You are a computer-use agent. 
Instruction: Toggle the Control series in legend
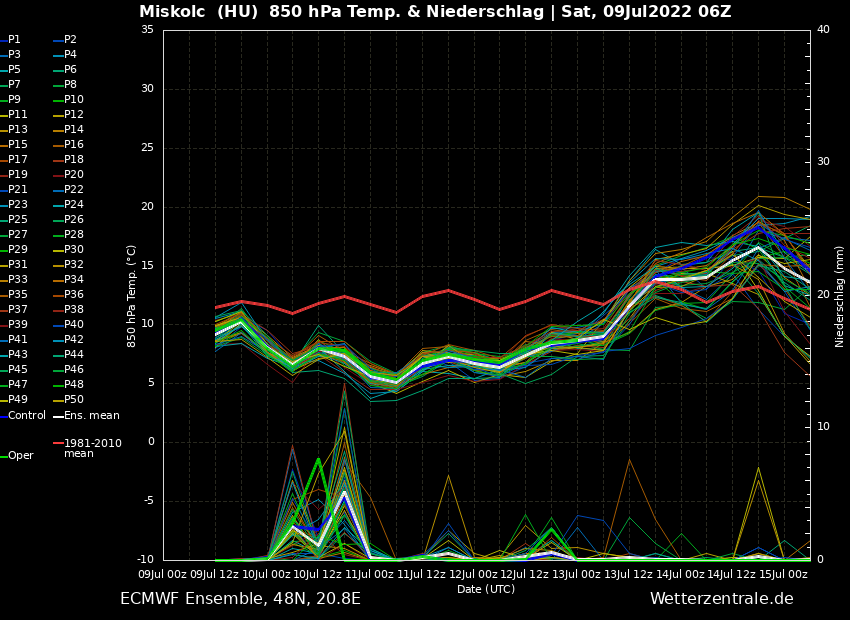[x=27, y=415]
